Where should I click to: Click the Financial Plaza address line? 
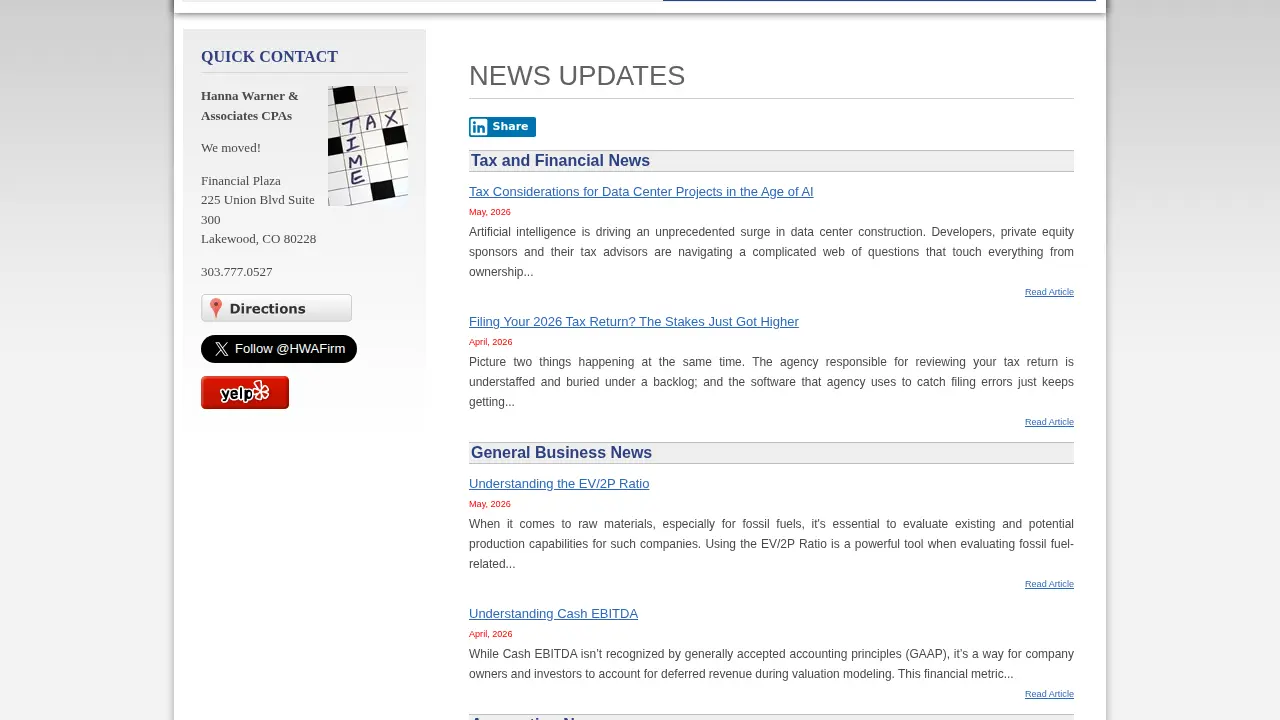click(241, 181)
